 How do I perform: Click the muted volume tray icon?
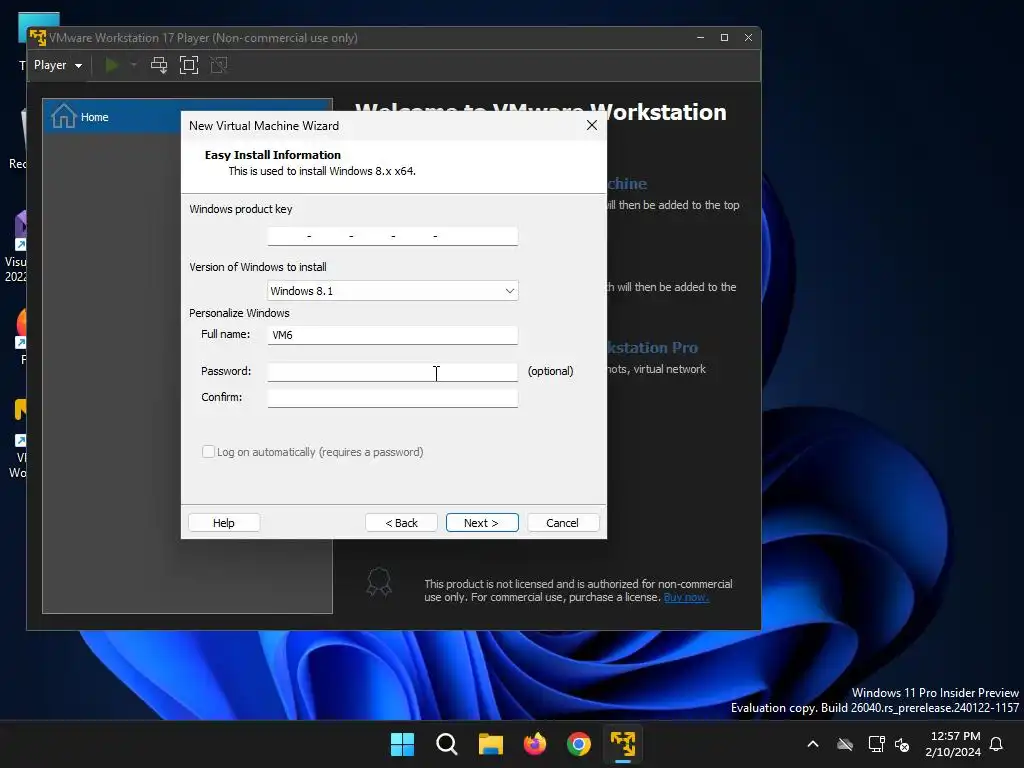[903, 744]
